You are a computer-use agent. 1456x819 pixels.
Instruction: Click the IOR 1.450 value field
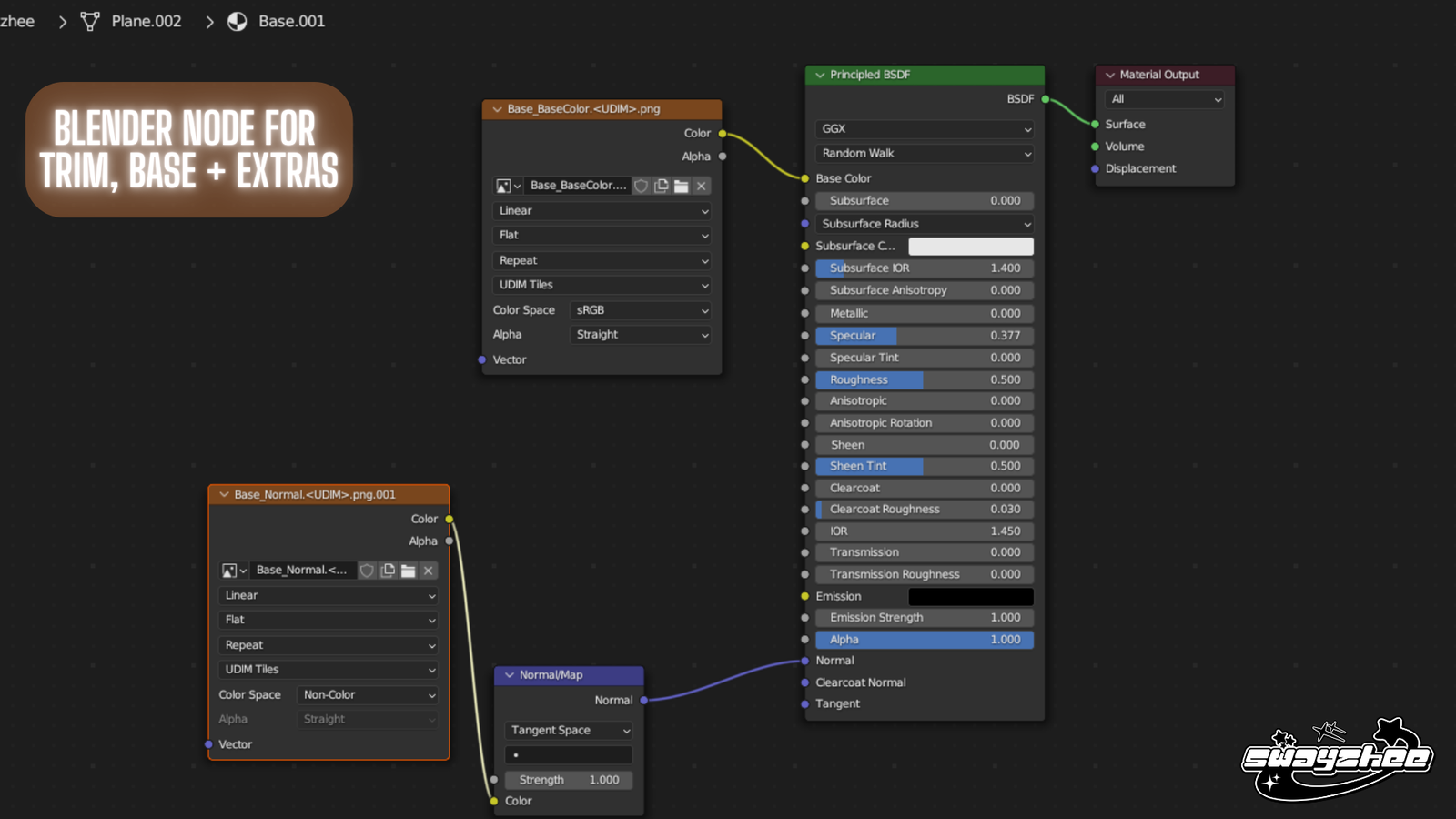coord(925,531)
